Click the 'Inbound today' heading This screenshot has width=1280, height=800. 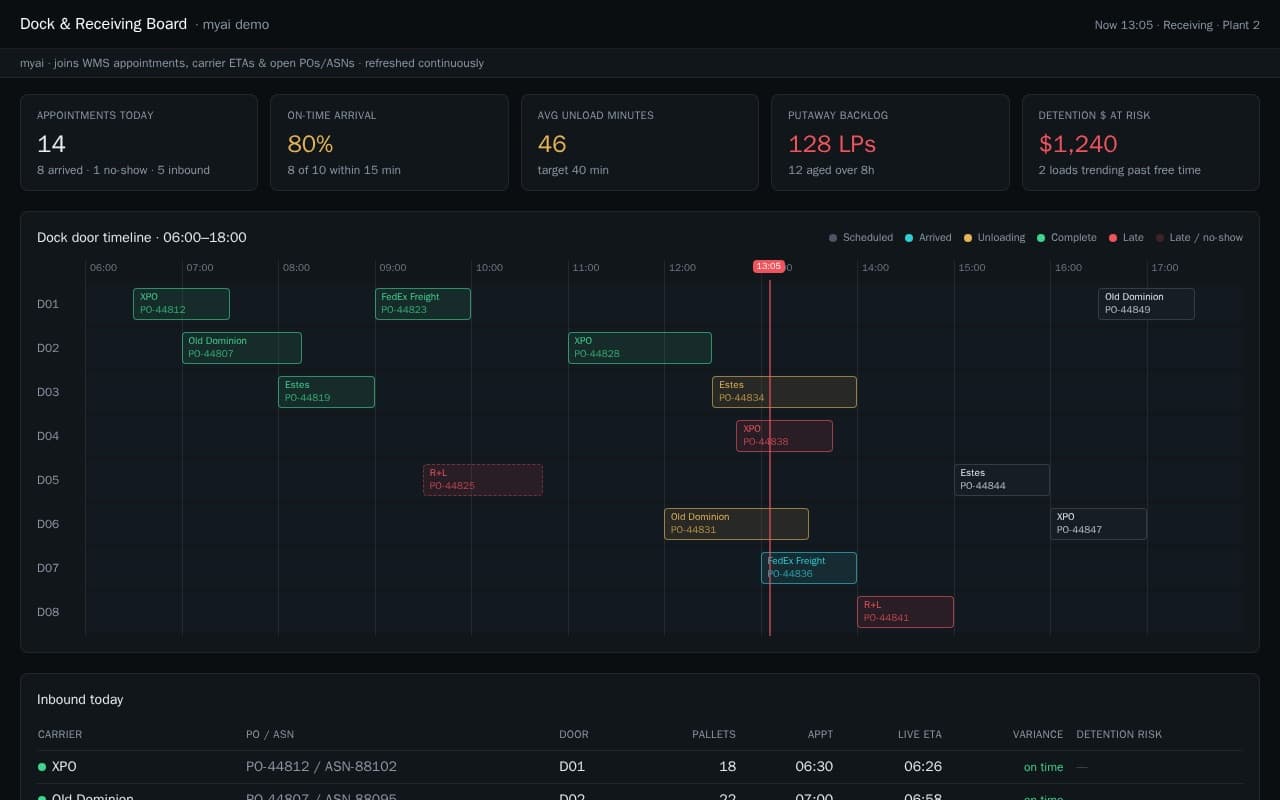click(x=80, y=699)
